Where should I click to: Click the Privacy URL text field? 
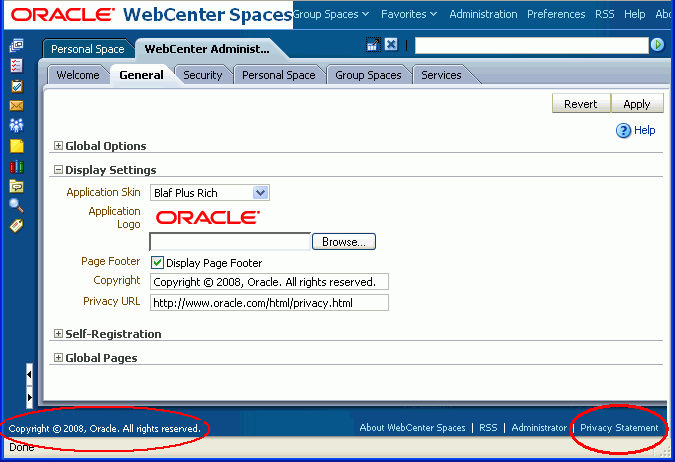coord(269,303)
